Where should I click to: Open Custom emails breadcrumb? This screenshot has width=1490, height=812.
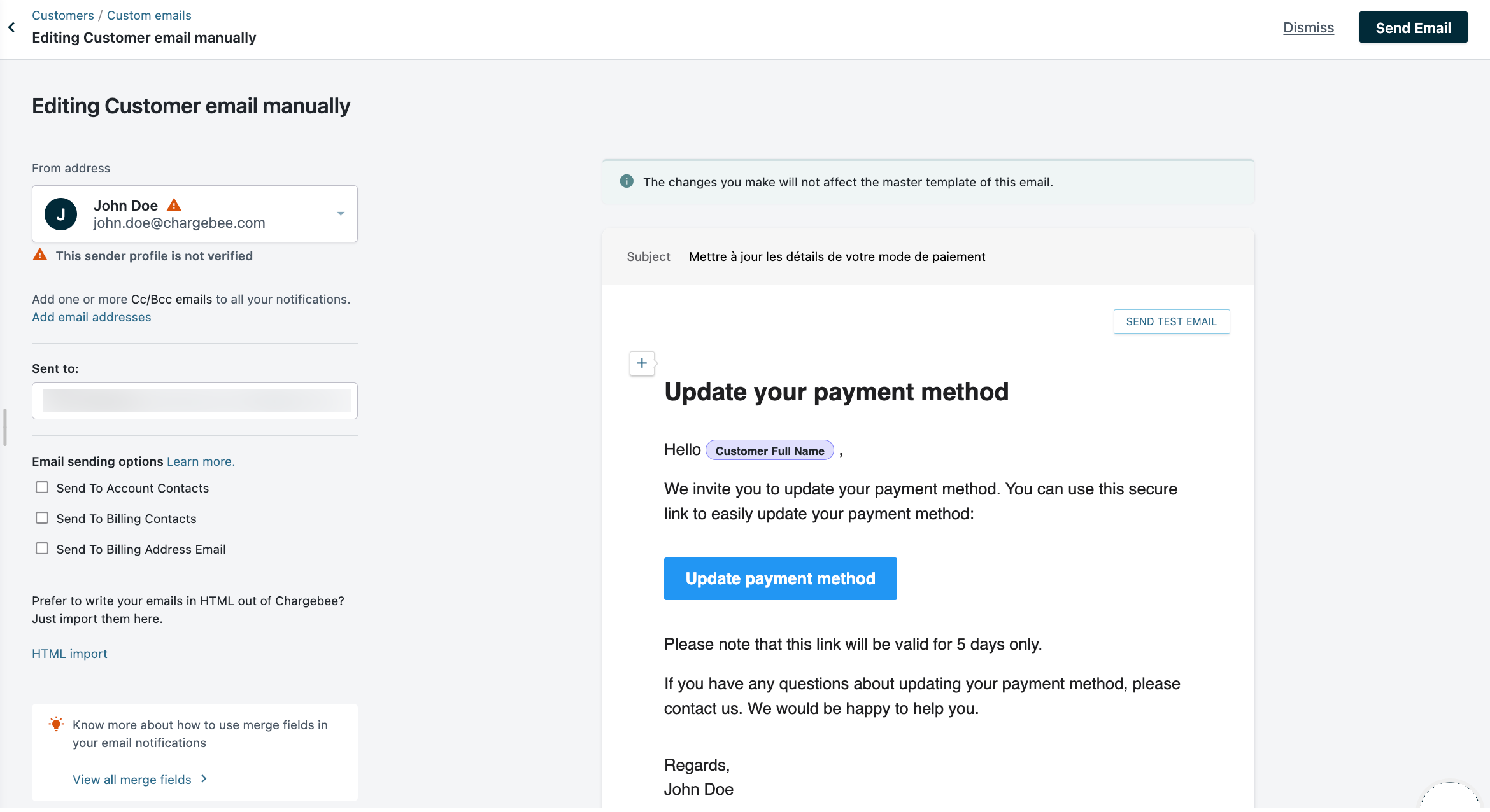coord(149,15)
